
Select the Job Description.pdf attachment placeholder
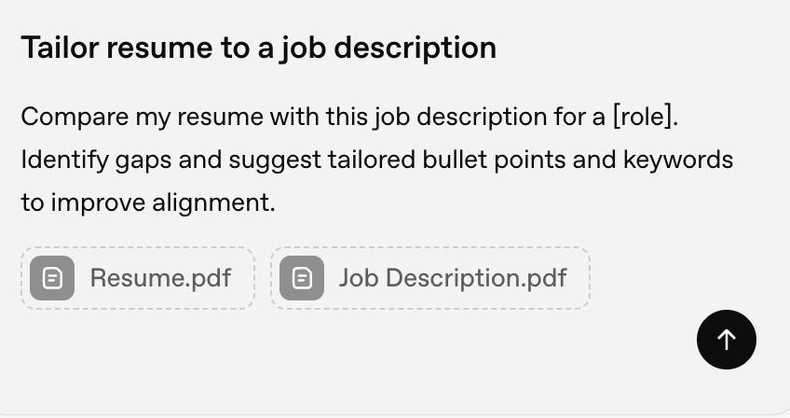tap(430, 278)
